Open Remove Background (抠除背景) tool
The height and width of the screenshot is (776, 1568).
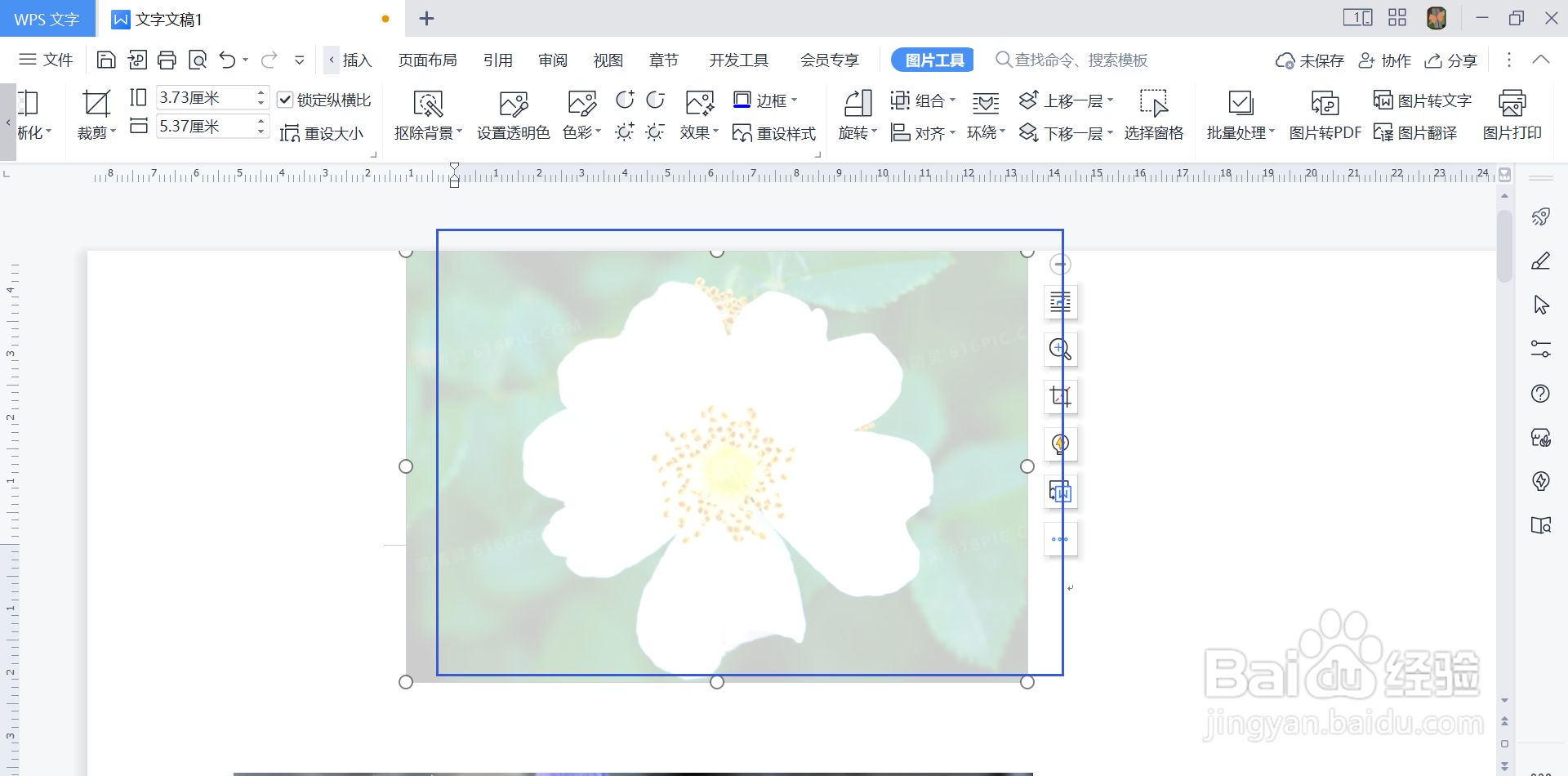(428, 115)
